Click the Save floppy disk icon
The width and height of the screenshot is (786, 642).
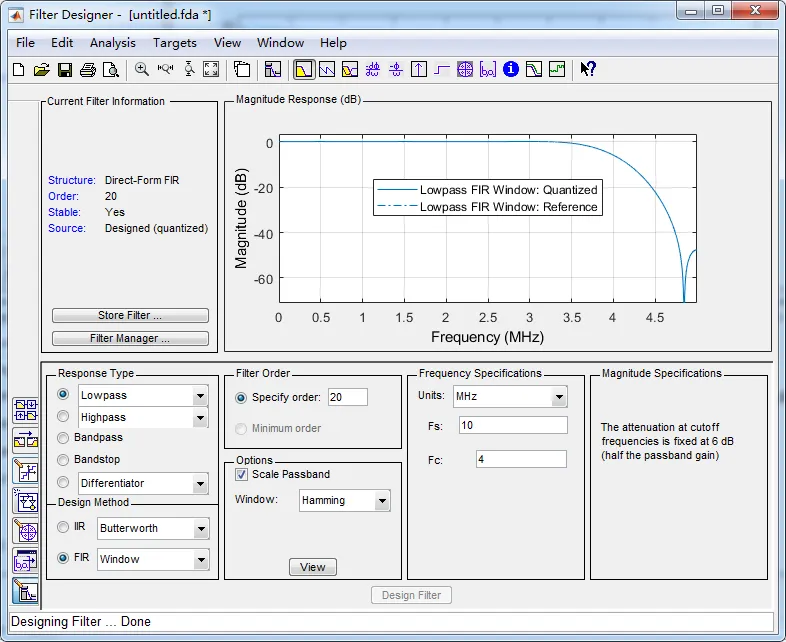click(x=64, y=70)
